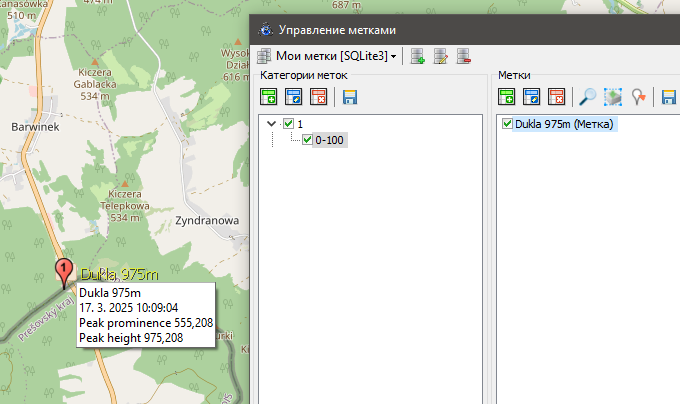Select the 0-100 category tree item
This screenshot has width=680, height=404.
coord(330,140)
